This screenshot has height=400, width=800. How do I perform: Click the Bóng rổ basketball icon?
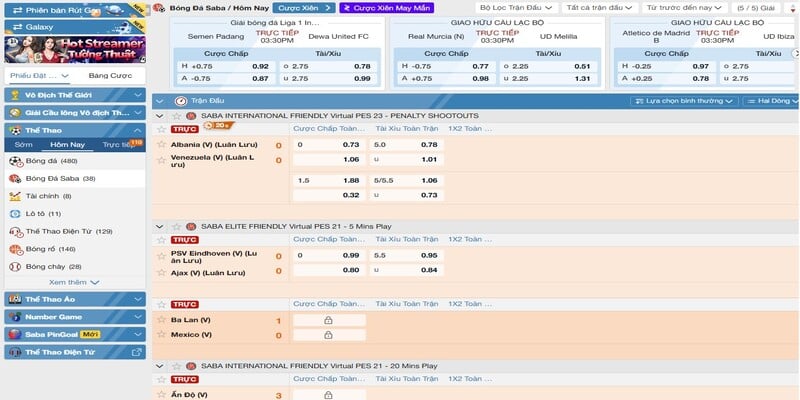(x=15, y=249)
